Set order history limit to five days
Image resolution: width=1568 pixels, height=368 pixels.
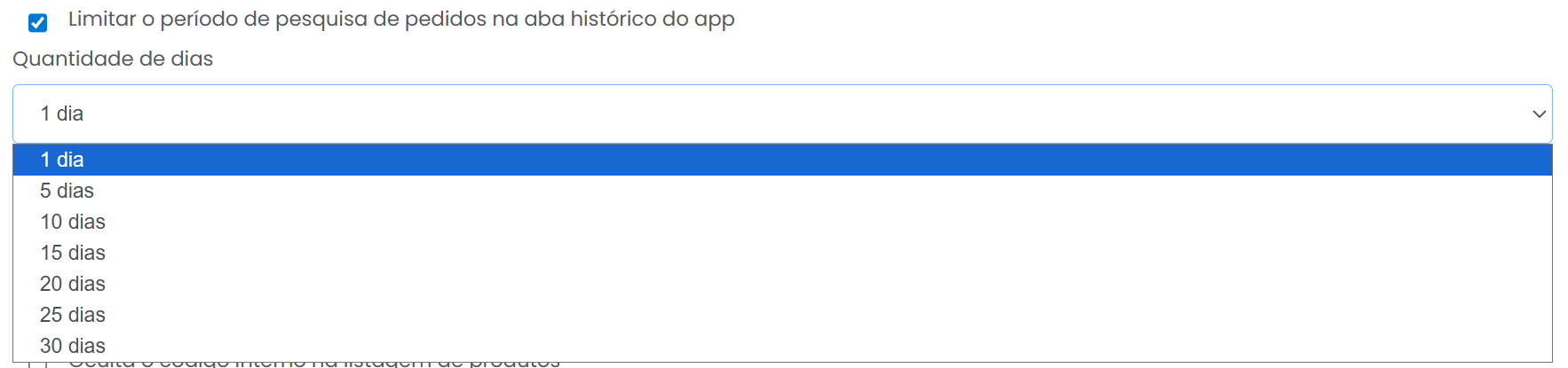point(67,191)
